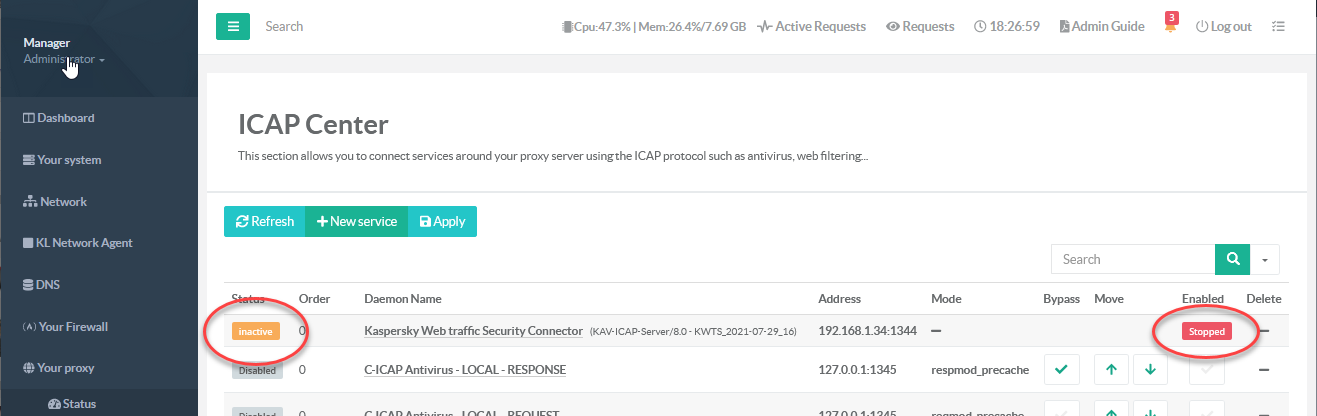Toggle Enabled for C-ICAP LOCAL RESPONSE service
The image size is (1317, 416).
point(1207,370)
